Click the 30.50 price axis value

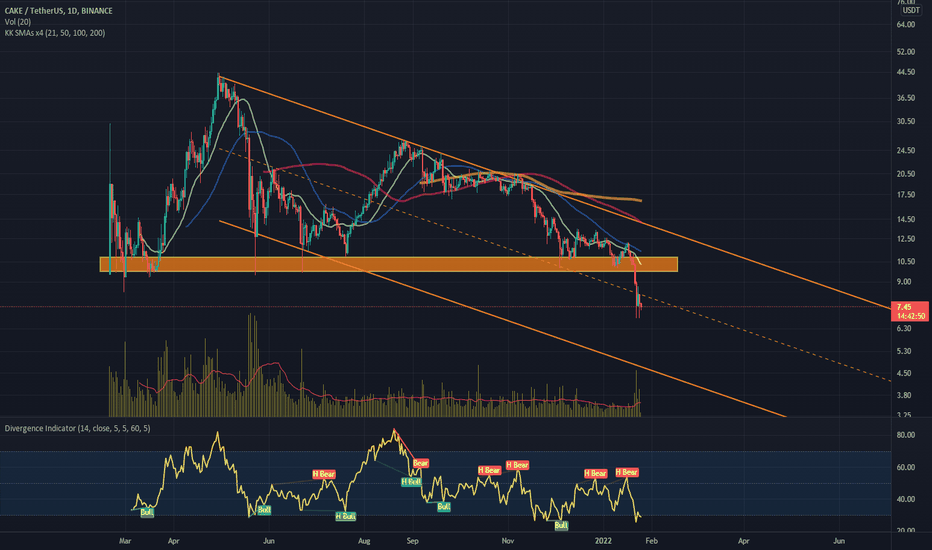[906, 121]
